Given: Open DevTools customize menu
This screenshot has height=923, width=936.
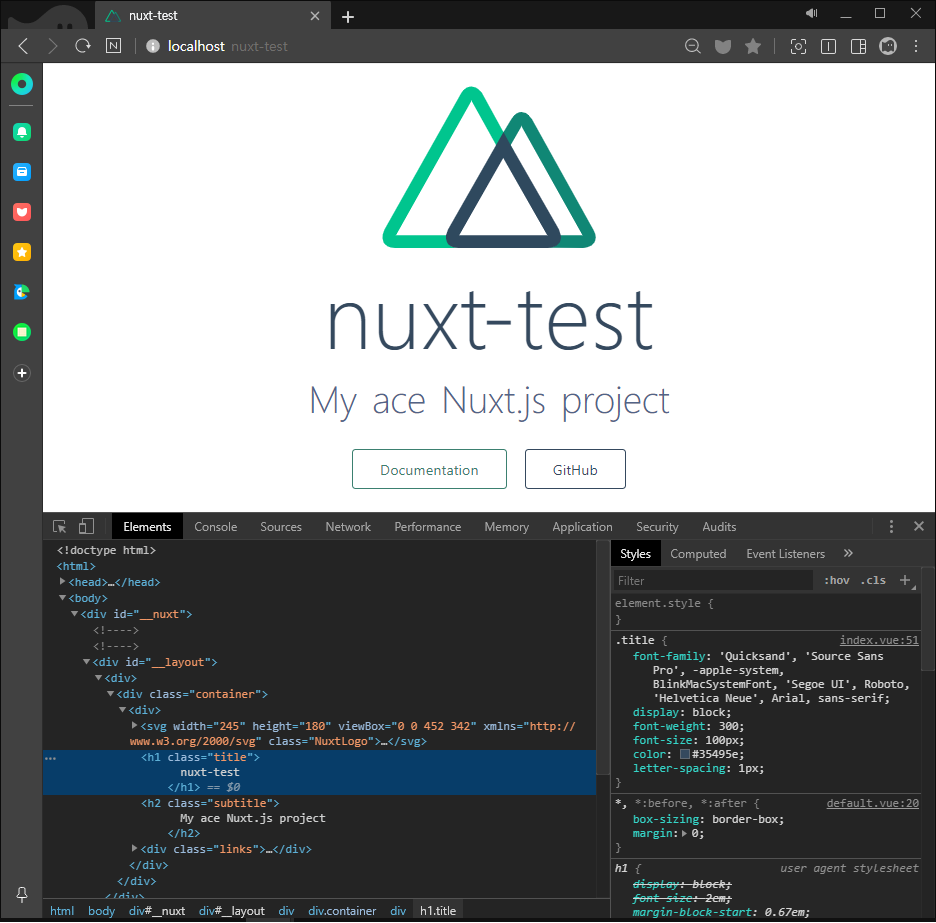Looking at the screenshot, I should pyautogui.click(x=891, y=527).
